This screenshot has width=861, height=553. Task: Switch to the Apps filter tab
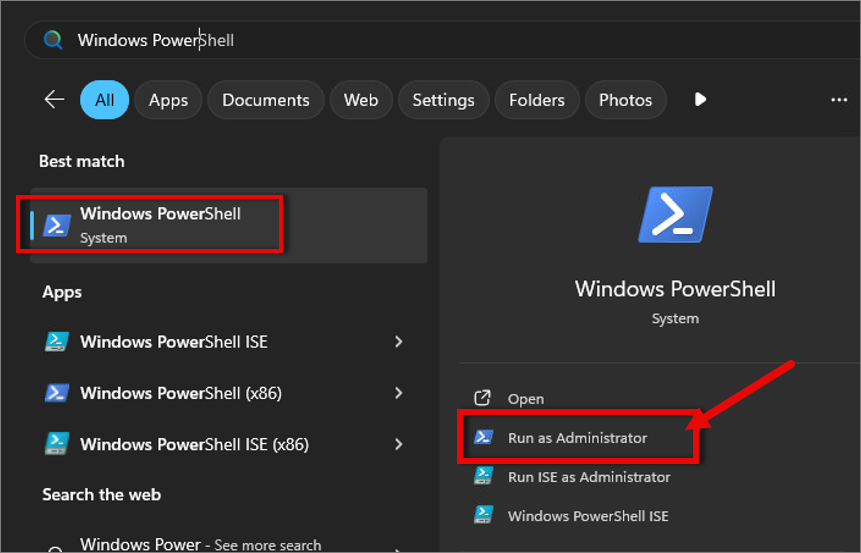[168, 100]
